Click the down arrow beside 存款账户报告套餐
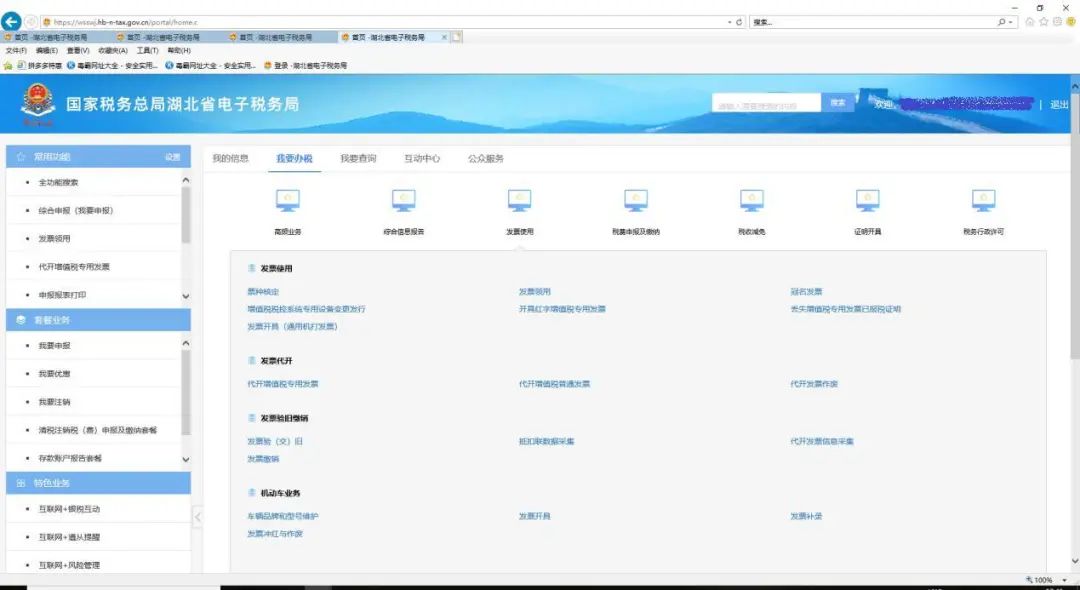Screen dimensions: 1080x590 [x=185, y=459]
